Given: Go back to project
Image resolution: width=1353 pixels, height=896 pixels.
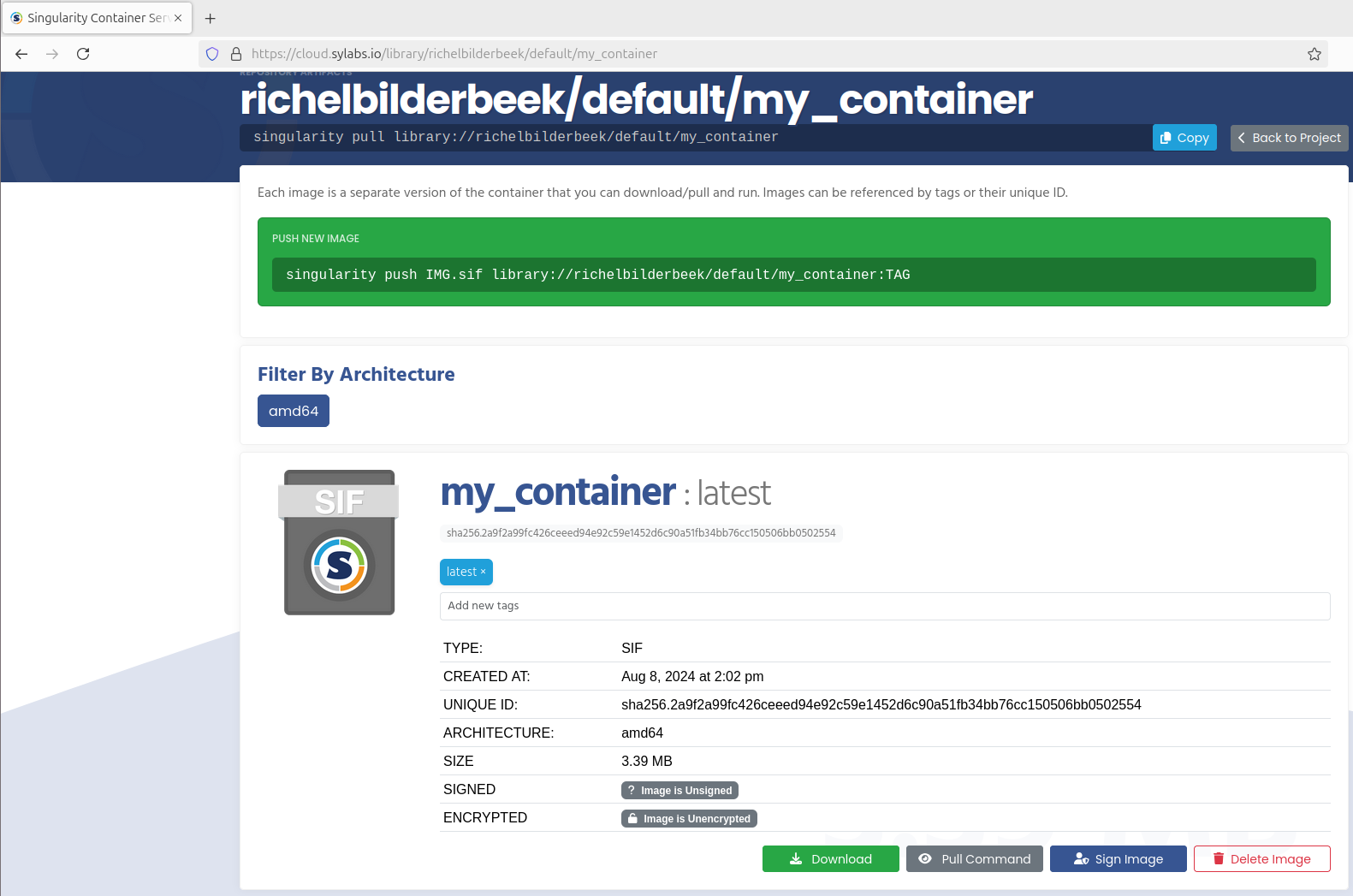Looking at the screenshot, I should point(1288,138).
